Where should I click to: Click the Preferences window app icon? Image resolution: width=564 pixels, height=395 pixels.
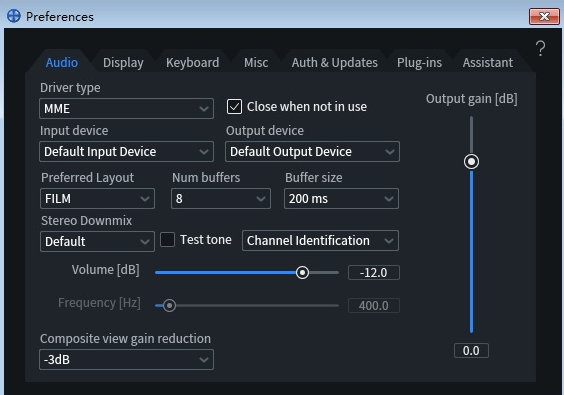click(14, 16)
